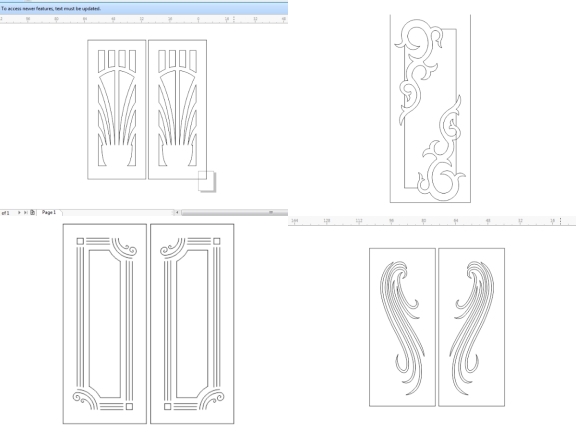Select the right wing swirl panel
The image size is (576, 432).
pyautogui.click(x=471, y=327)
